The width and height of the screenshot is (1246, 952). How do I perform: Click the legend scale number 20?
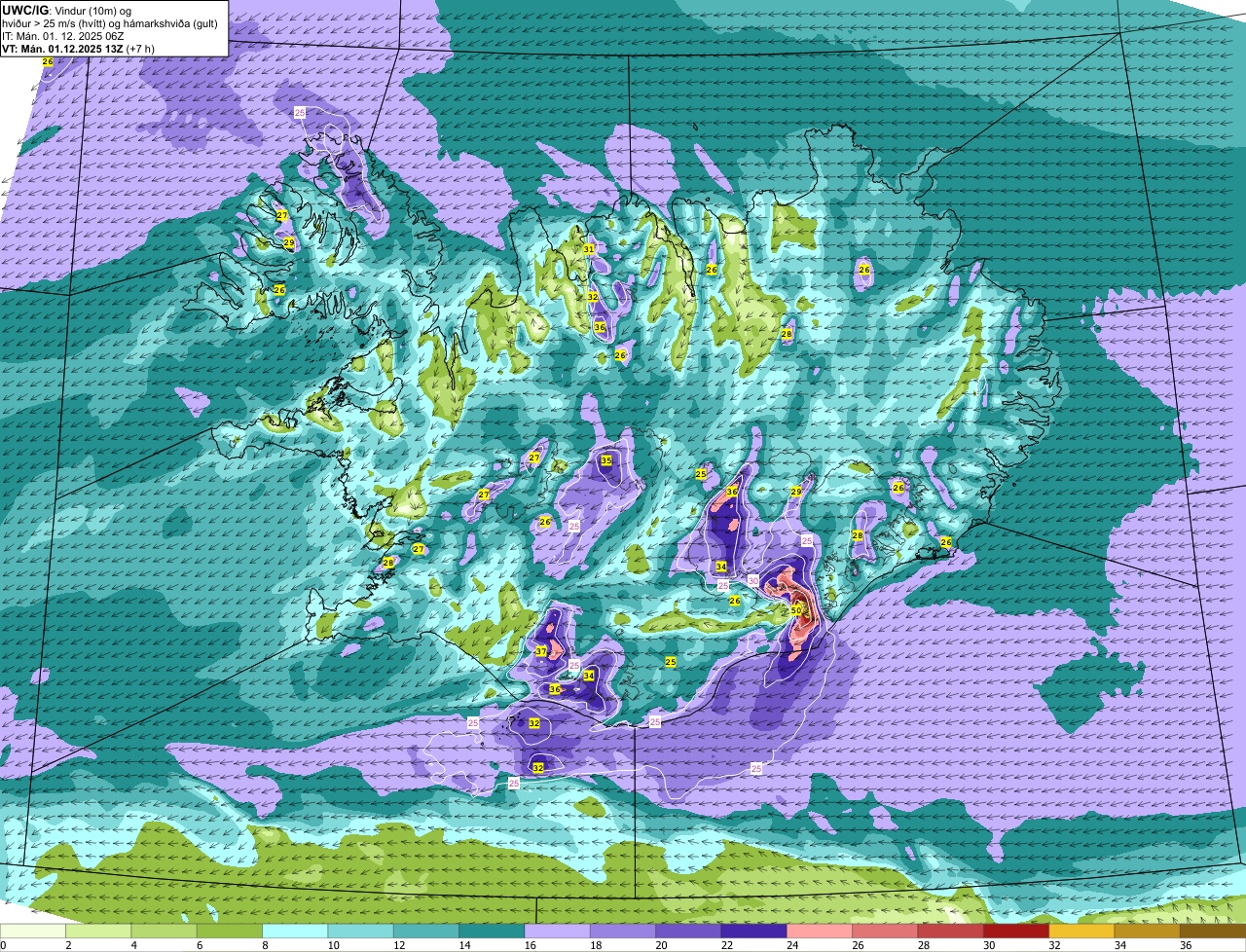pyautogui.click(x=661, y=945)
